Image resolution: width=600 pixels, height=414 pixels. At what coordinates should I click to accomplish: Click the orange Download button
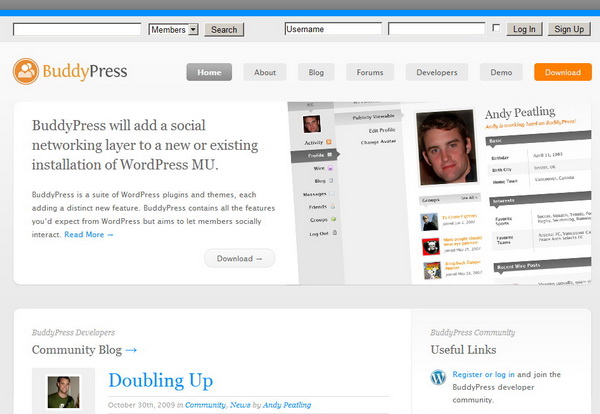[563, 72]
